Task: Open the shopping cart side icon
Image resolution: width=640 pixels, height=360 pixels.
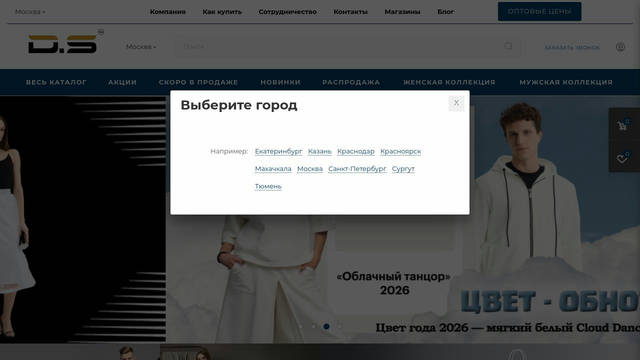Action: [x=622, y=125]
